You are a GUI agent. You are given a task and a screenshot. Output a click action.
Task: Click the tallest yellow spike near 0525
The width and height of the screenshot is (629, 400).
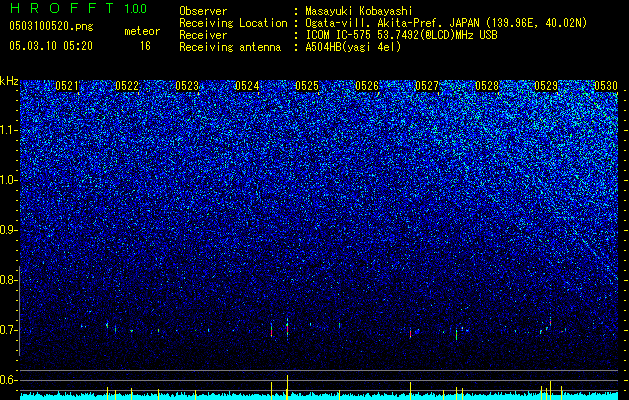[287, 386]
